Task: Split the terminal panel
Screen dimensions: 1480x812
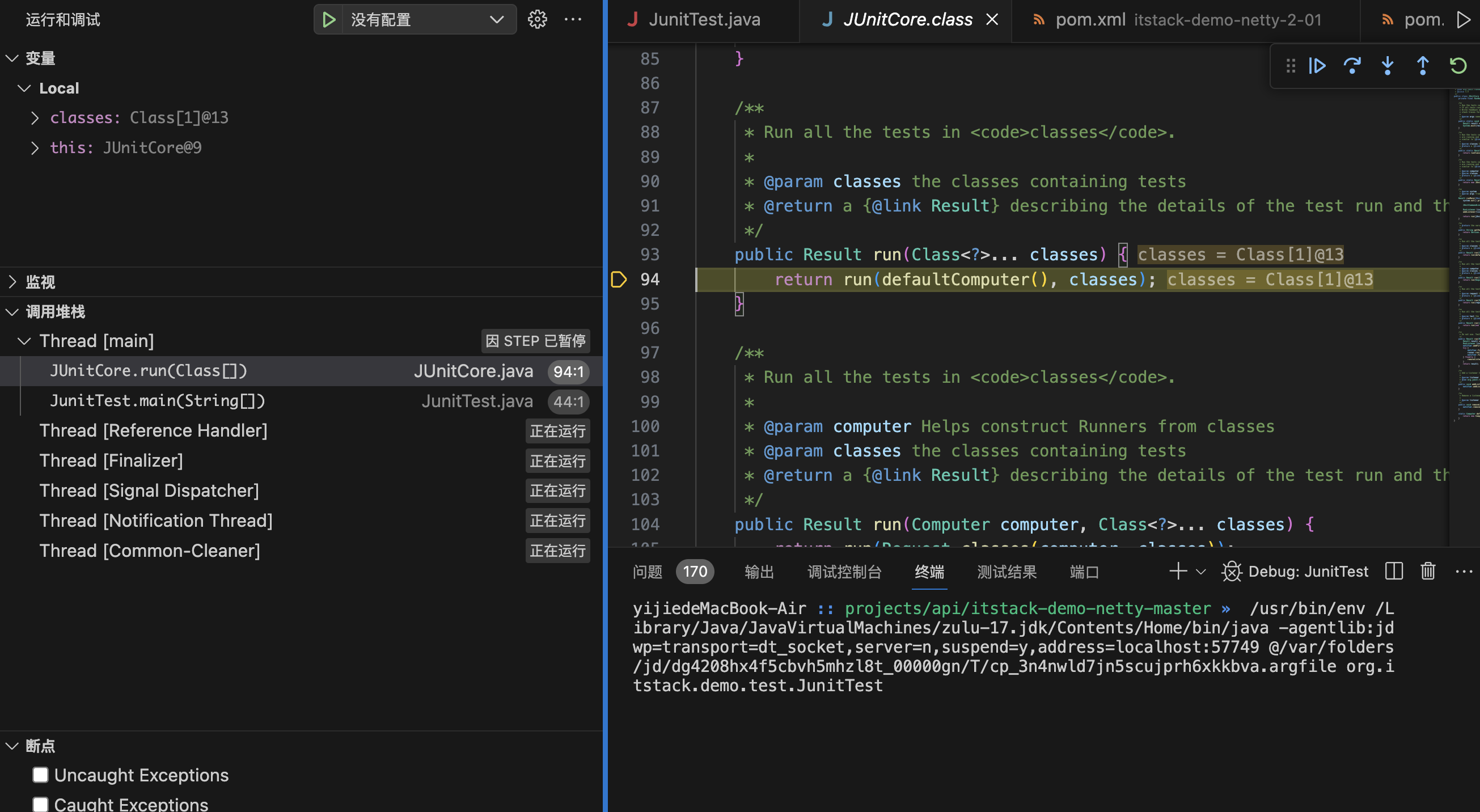Action: 1394,571
